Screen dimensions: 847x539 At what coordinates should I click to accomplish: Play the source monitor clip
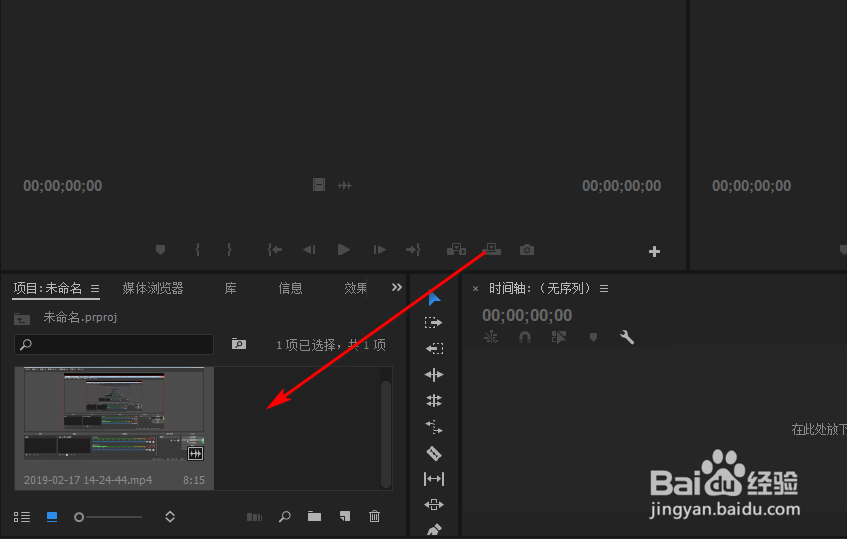point(344,250)
